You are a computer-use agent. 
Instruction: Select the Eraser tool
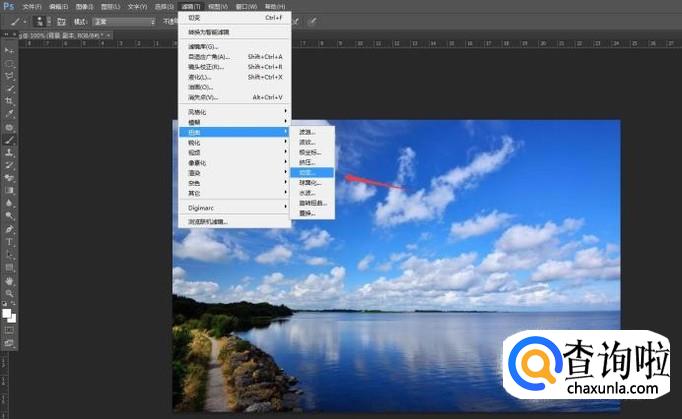9,178
